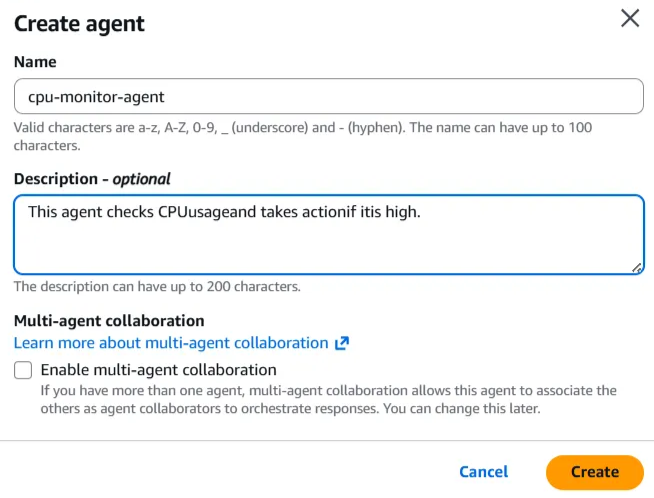Click the 'Create agent' dialog title
The height and width of the screenshot is (498, 654).
point(79,23)
